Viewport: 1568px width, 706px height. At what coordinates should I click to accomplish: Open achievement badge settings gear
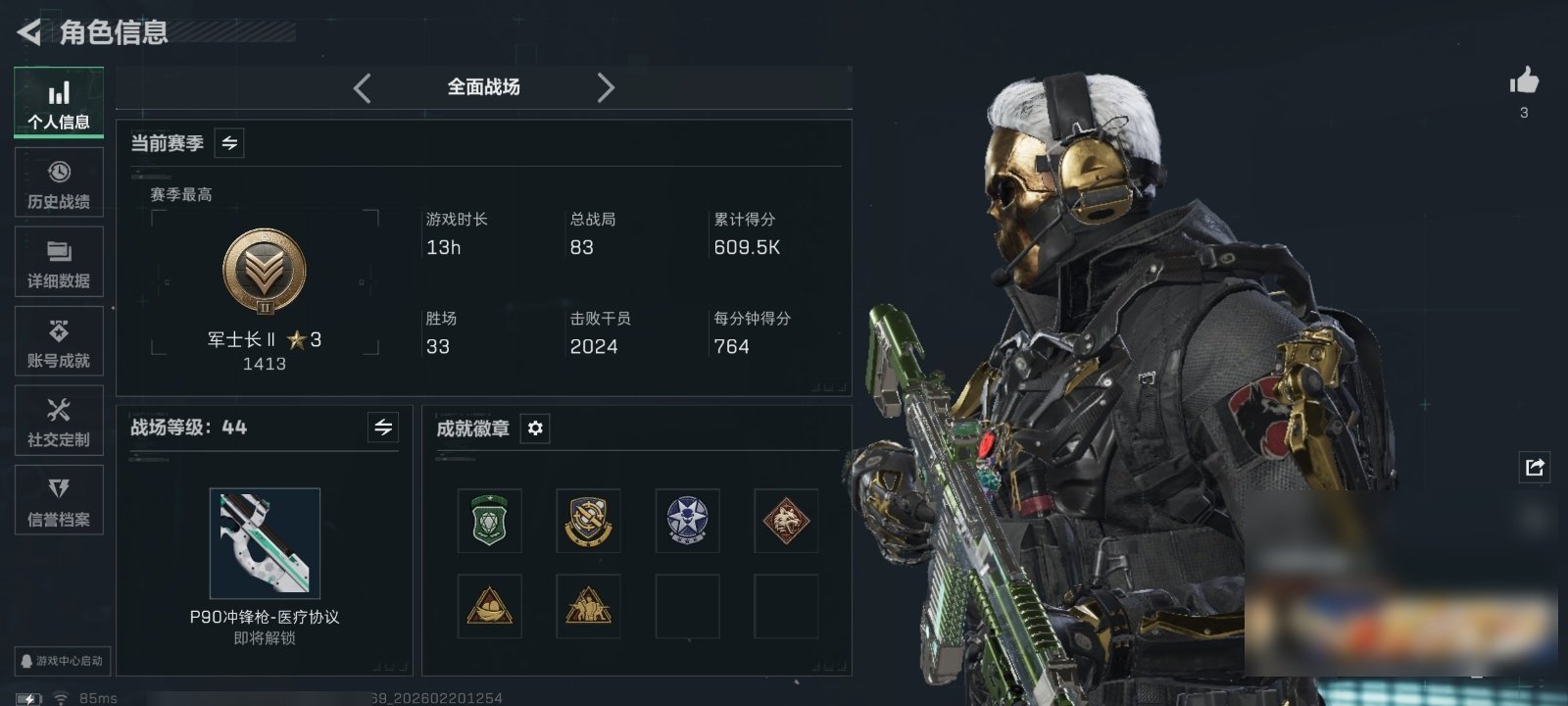(535, 429)
